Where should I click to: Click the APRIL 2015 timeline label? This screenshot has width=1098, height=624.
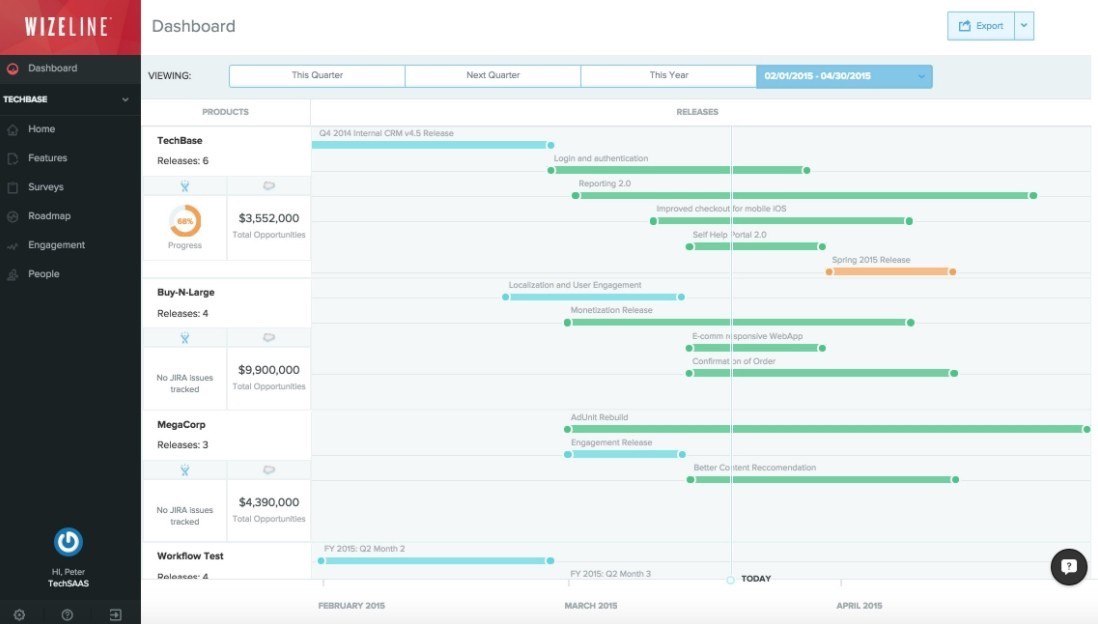tap(859, 606)
